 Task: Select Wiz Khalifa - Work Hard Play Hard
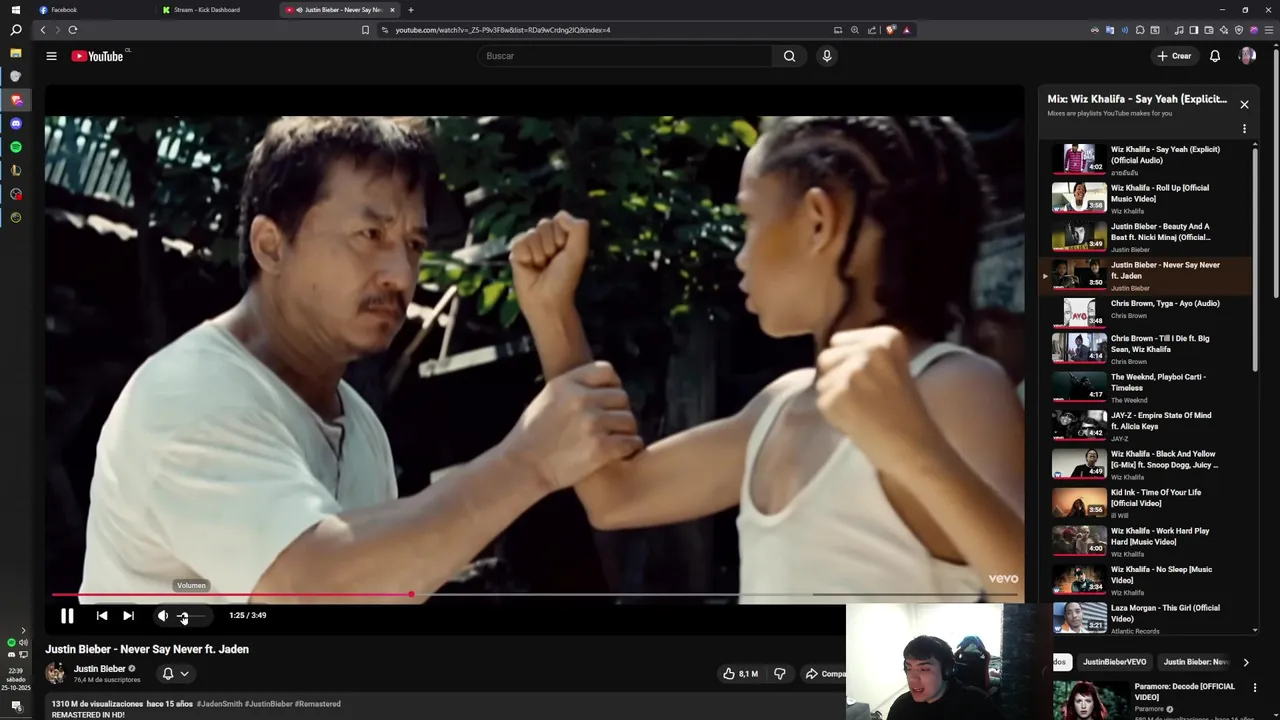(1145, 542)
